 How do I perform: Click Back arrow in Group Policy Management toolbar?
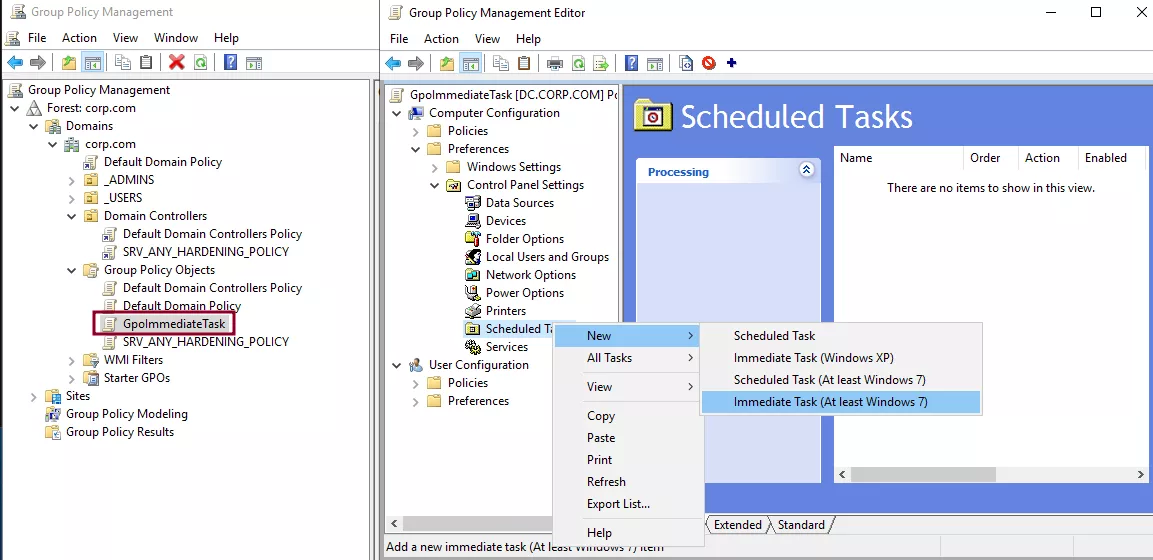coord(15,62)
